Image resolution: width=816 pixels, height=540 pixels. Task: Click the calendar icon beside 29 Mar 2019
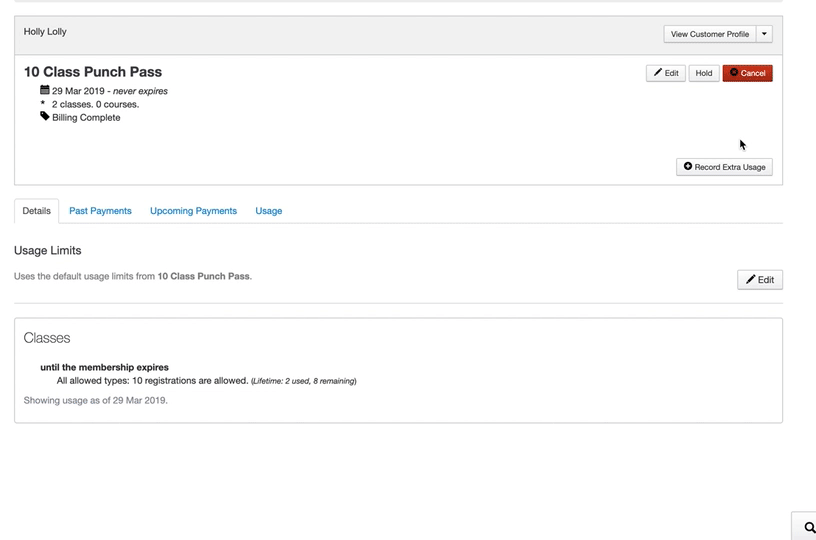(45, 90)
